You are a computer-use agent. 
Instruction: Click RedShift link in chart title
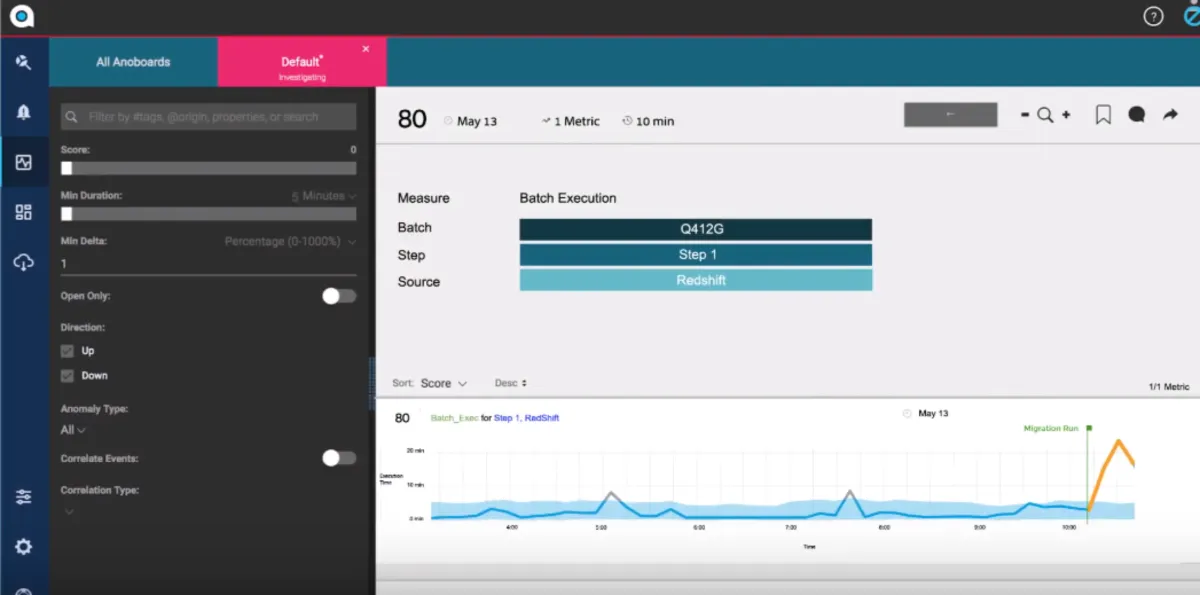(x=542, y=418)
